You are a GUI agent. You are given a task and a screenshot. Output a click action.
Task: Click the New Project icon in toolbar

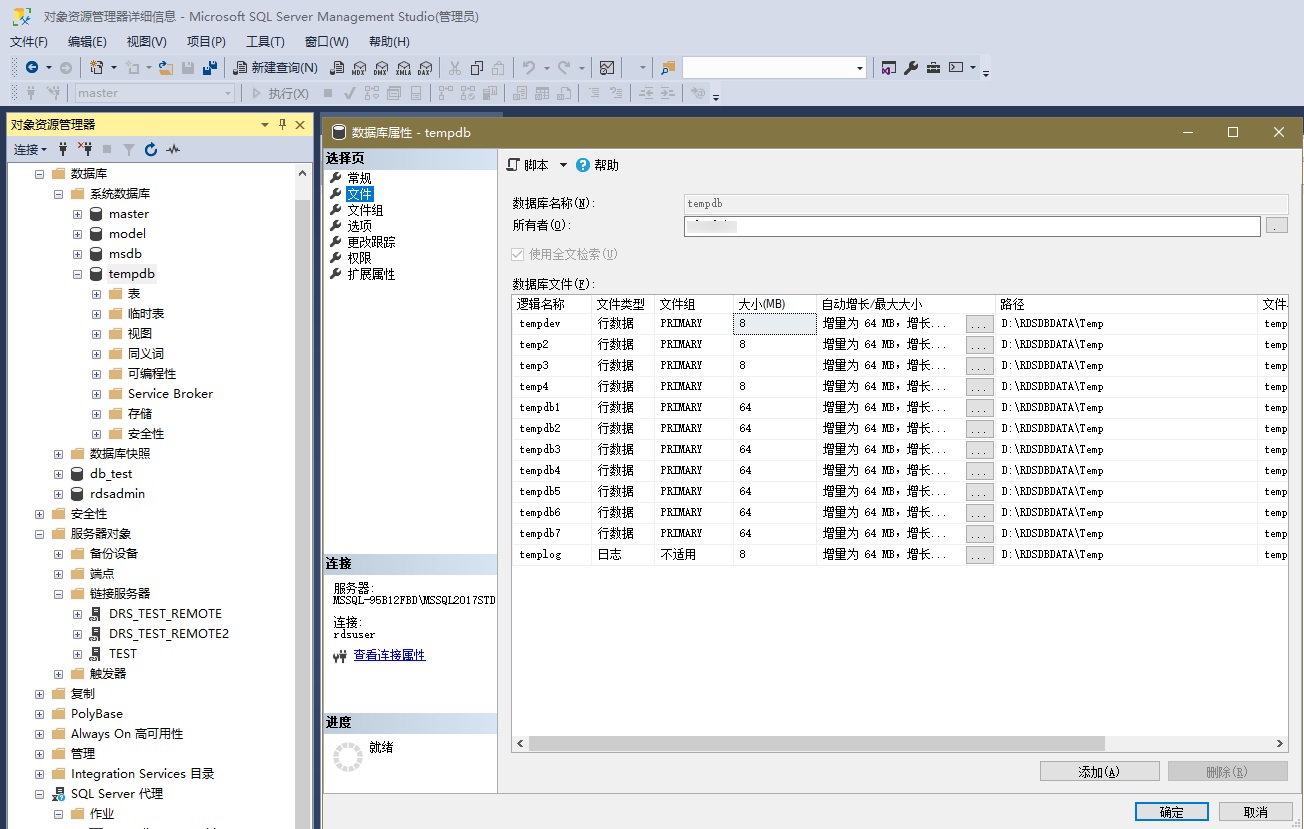(97, 68)
